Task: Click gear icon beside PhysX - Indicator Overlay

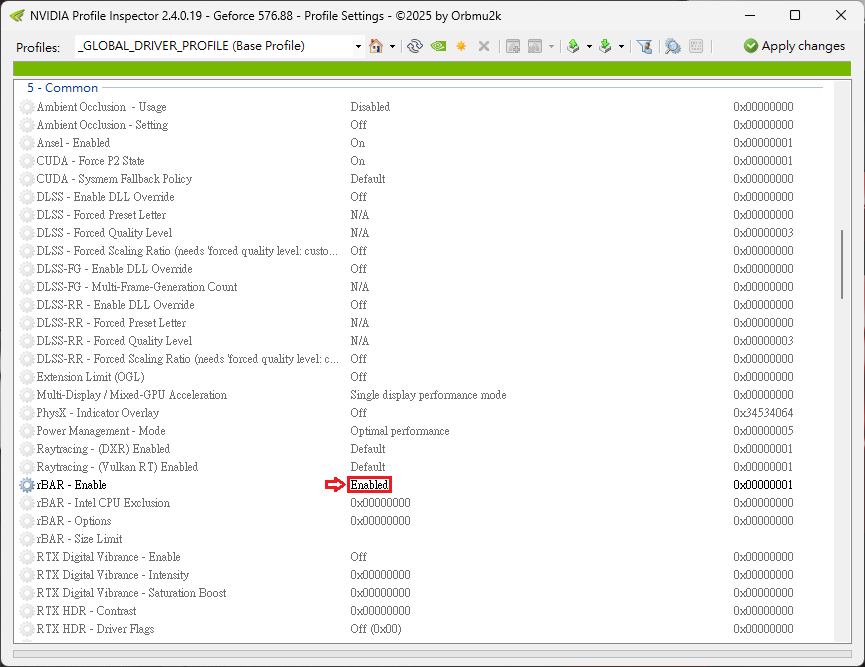Action: [27, 413]
